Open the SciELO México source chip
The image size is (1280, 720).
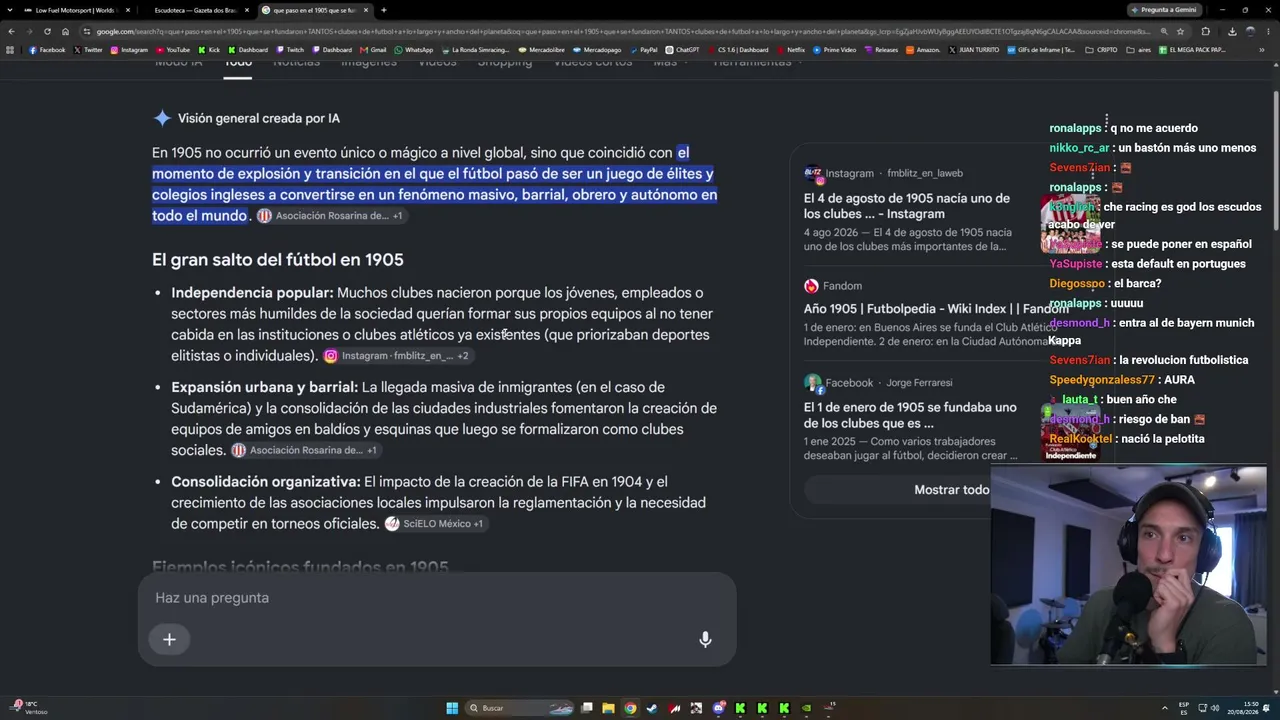[435, 524]
